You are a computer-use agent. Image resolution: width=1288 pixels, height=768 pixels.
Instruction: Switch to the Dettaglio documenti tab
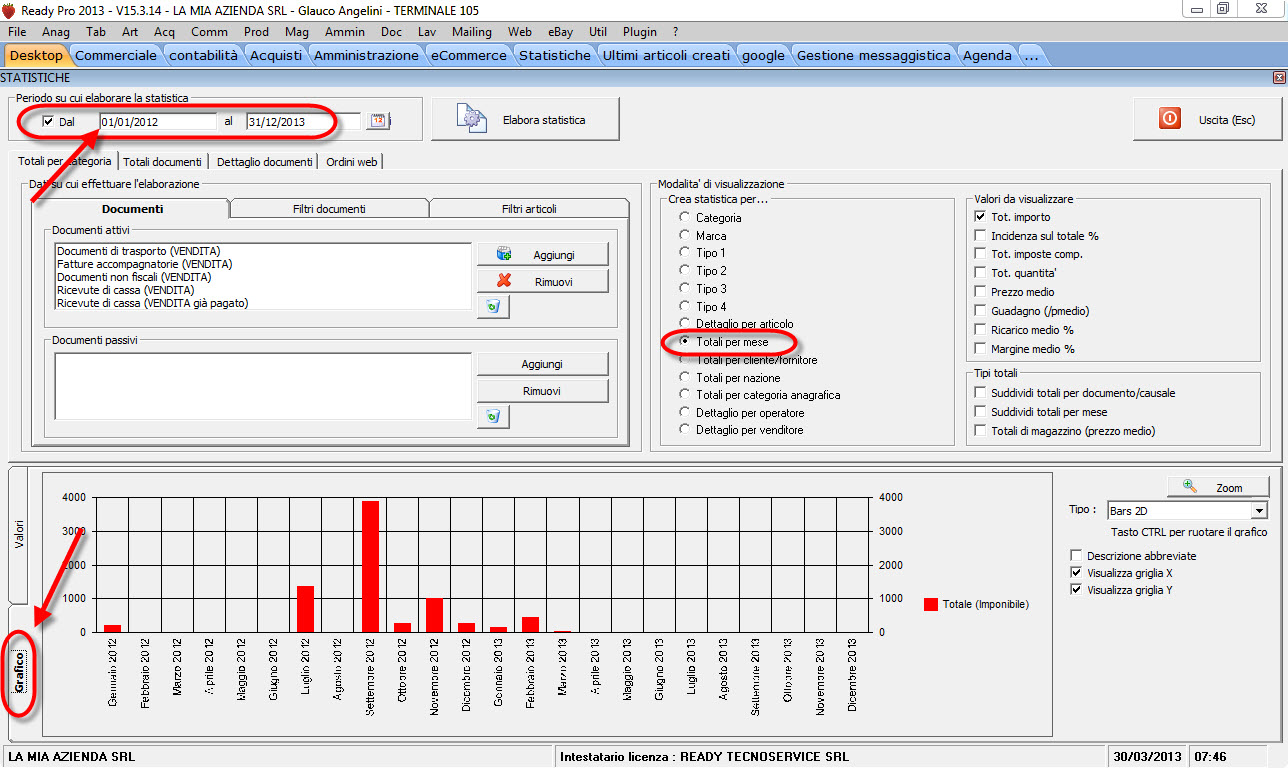click(x=264, y=161)
